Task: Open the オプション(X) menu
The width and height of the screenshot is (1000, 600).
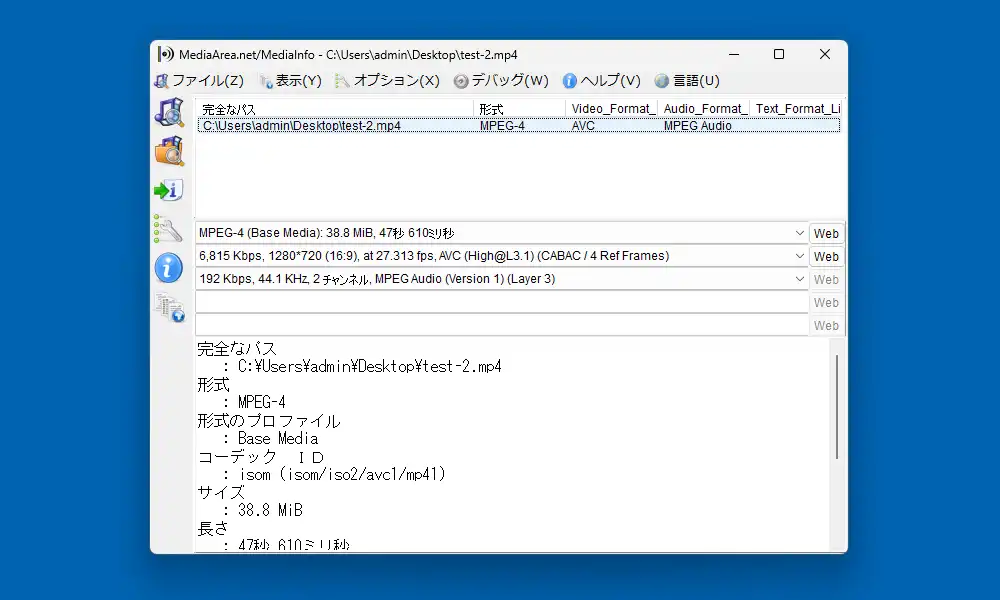Action: click(x=387, y=80)
